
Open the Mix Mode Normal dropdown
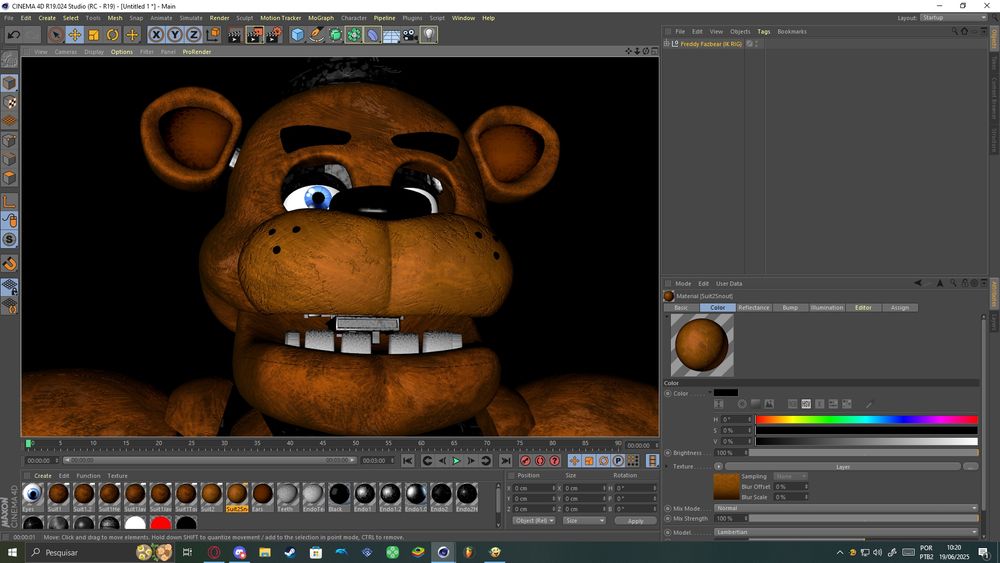(x=845, y=508)
